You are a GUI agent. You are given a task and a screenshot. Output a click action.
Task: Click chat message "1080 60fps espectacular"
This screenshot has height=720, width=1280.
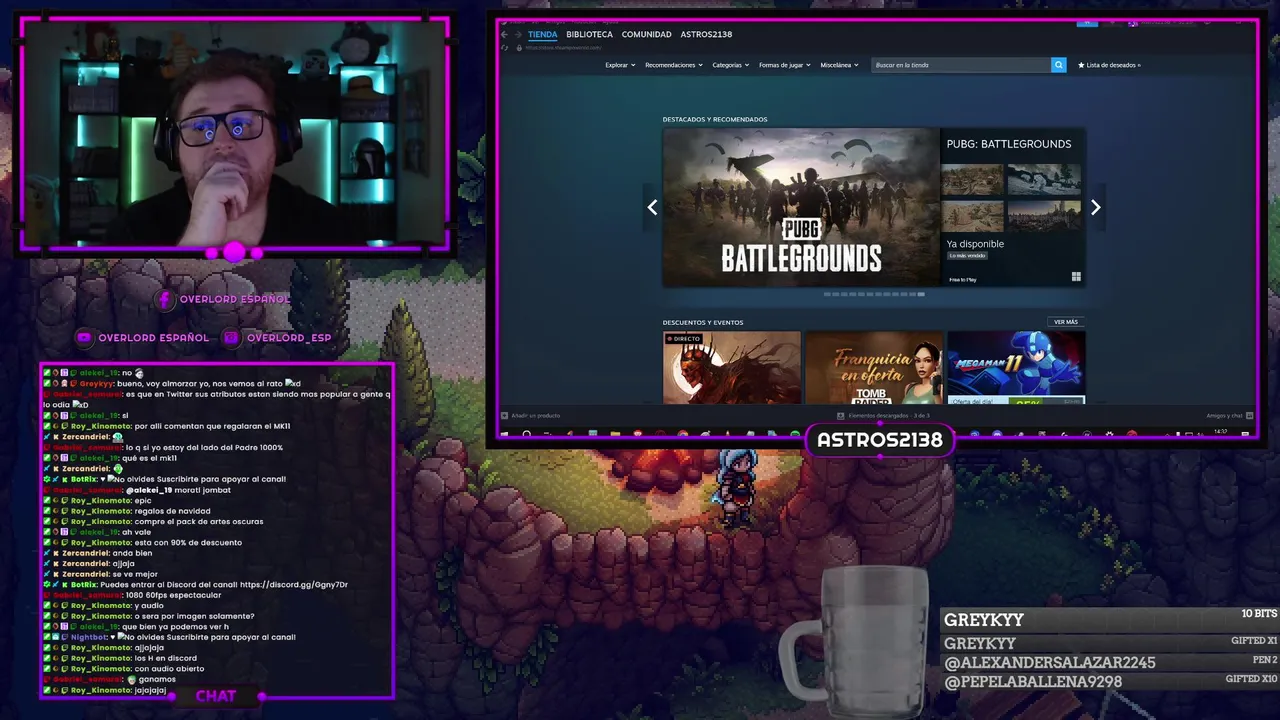point(173,595)
